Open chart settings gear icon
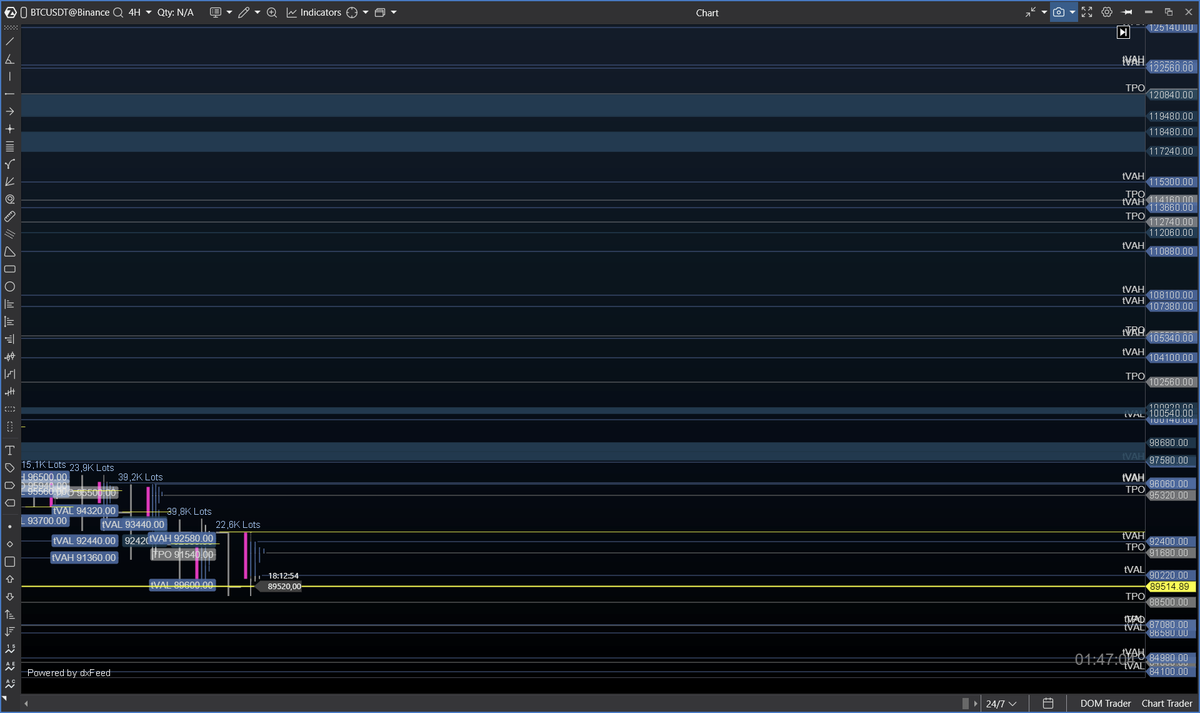 tap(1107, 13)
